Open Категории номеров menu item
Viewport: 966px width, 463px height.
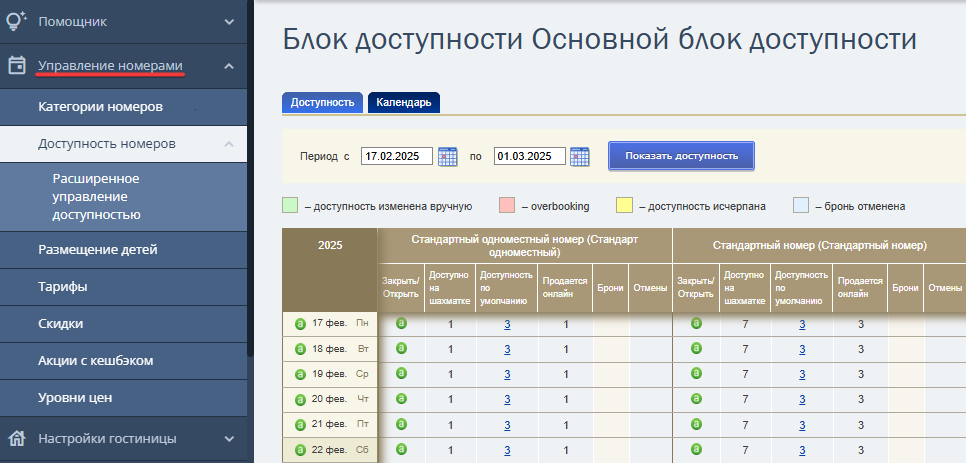click(x=123, y=107)
